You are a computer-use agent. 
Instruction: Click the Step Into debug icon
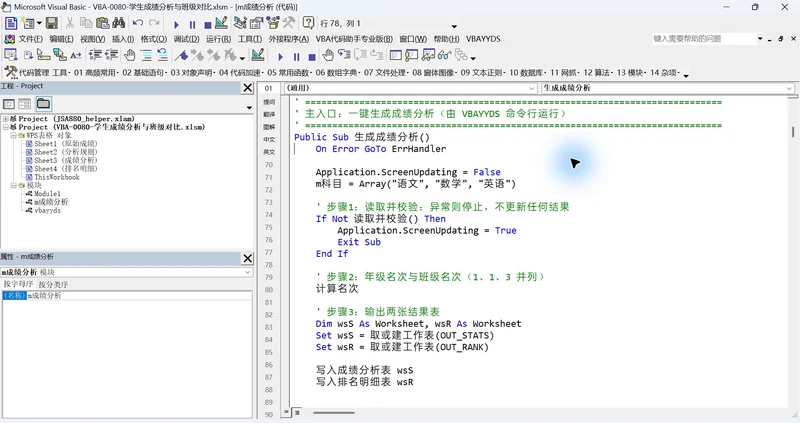(x=344, y=55)
